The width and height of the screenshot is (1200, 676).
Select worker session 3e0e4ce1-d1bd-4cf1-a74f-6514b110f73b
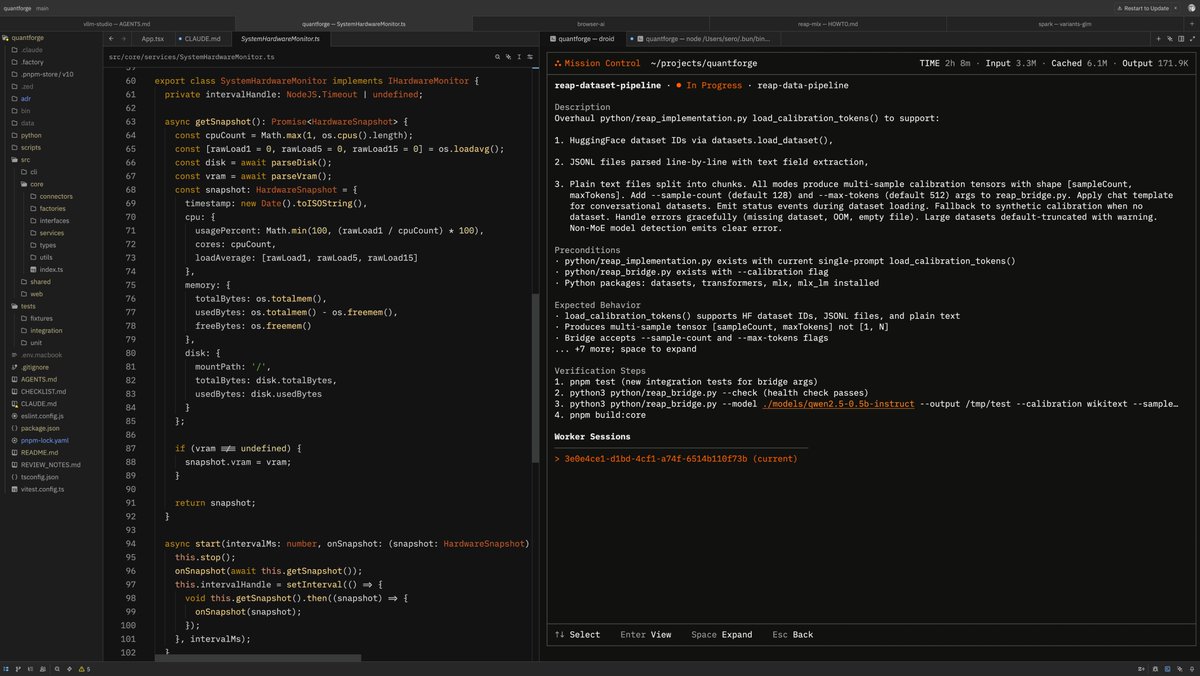click(676, 459)
